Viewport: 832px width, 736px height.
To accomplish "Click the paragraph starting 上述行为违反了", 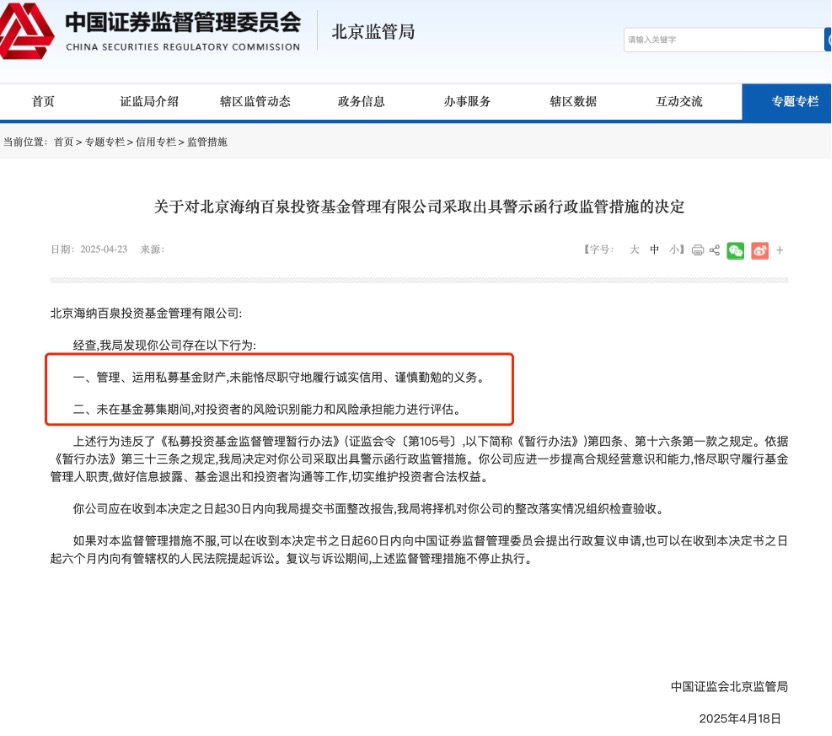I will coord(419,459).
